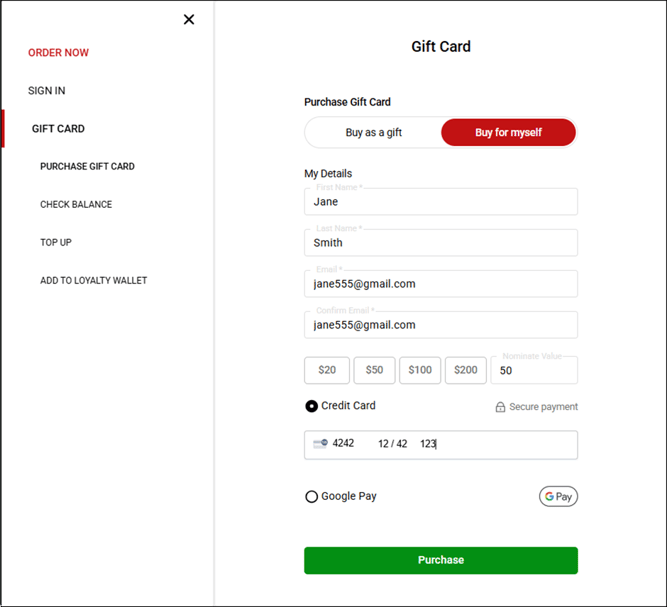Click the First Name field
Screen dimensions: 667x607
click(440, 202)
